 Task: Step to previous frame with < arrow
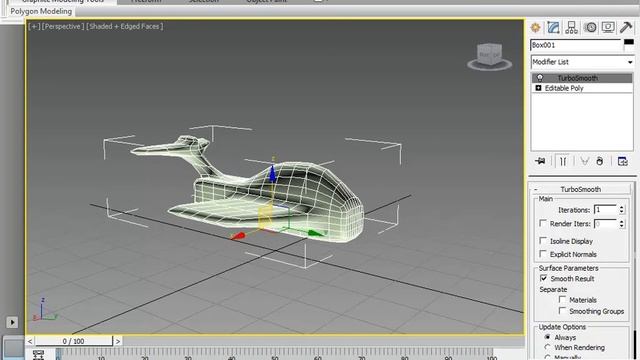pyautogui.click(x=30, y=341)
